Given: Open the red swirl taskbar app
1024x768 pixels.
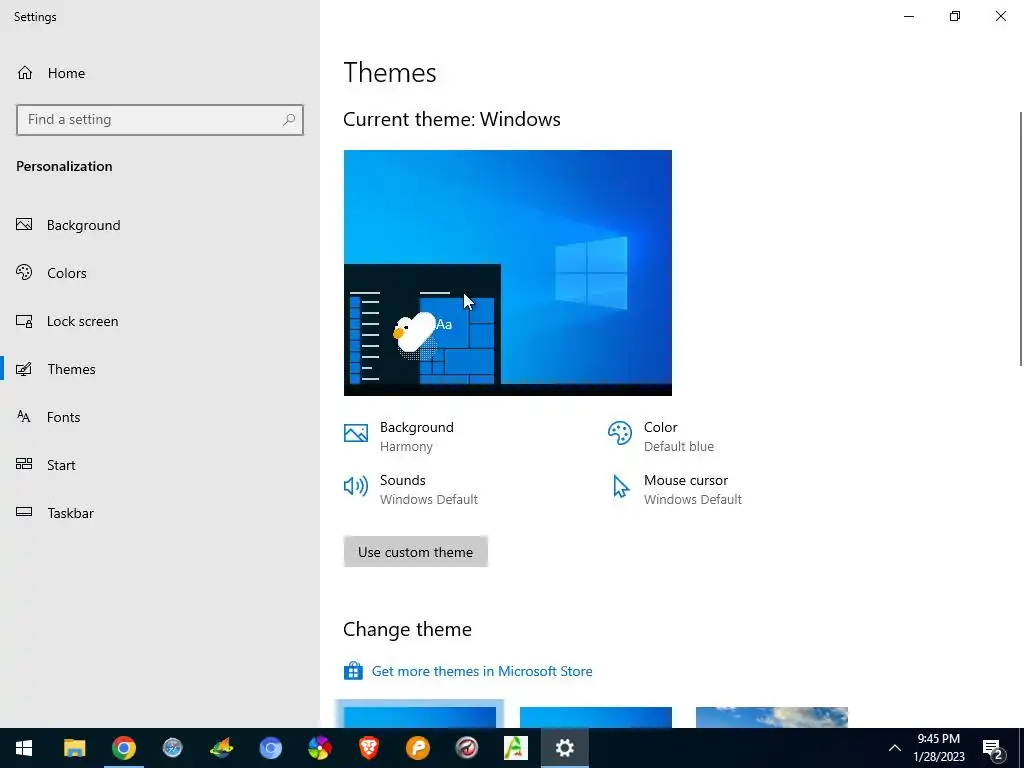Looking at the screenshot, I should point(467,748).
